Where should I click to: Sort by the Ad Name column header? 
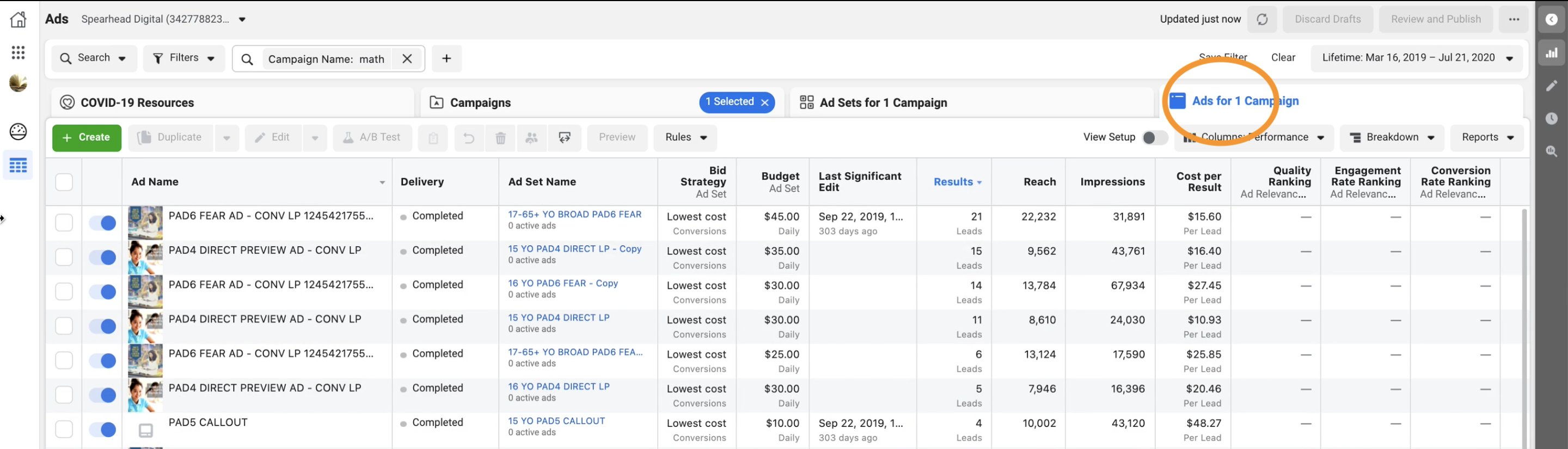point(258,181)
